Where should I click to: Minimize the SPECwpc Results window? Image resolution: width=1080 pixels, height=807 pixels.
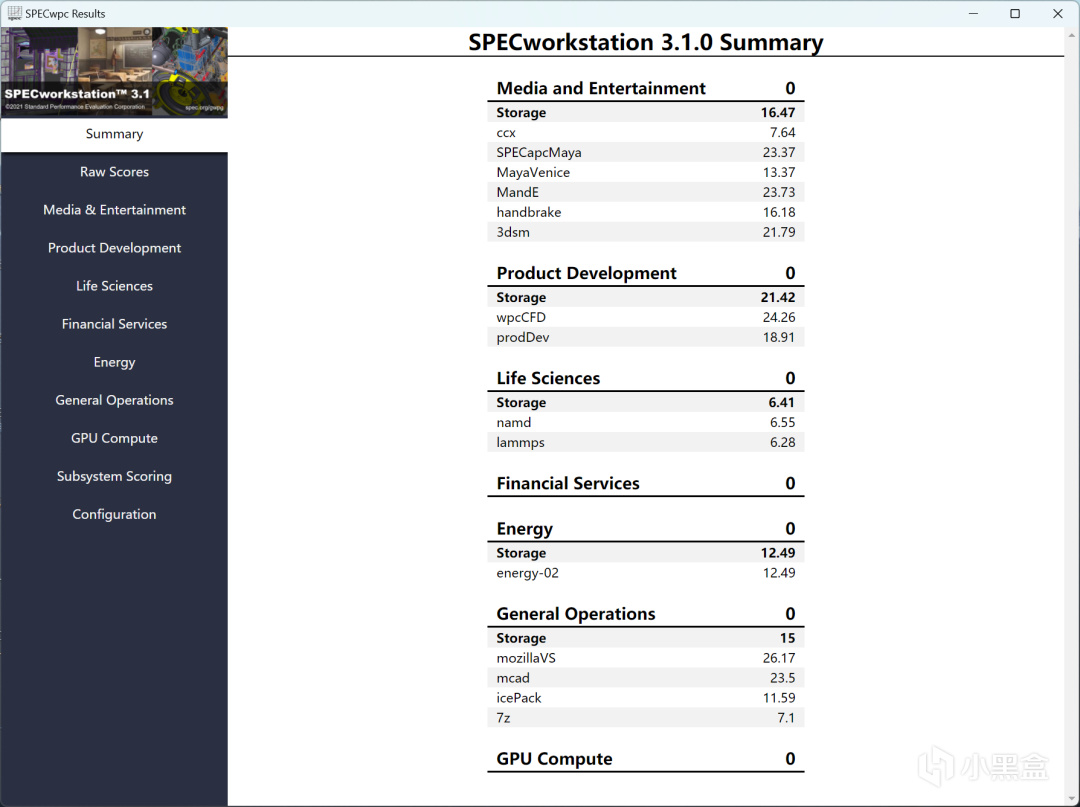[973, 13]
